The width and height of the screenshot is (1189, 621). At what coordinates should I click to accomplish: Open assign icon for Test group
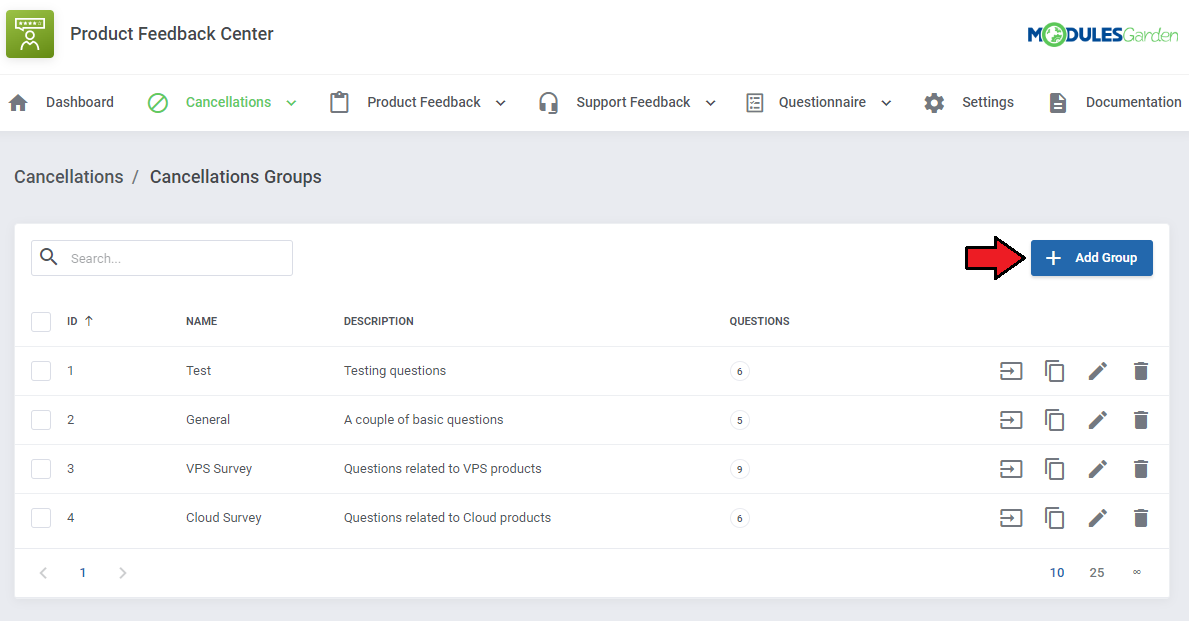tap(1011, 371)
